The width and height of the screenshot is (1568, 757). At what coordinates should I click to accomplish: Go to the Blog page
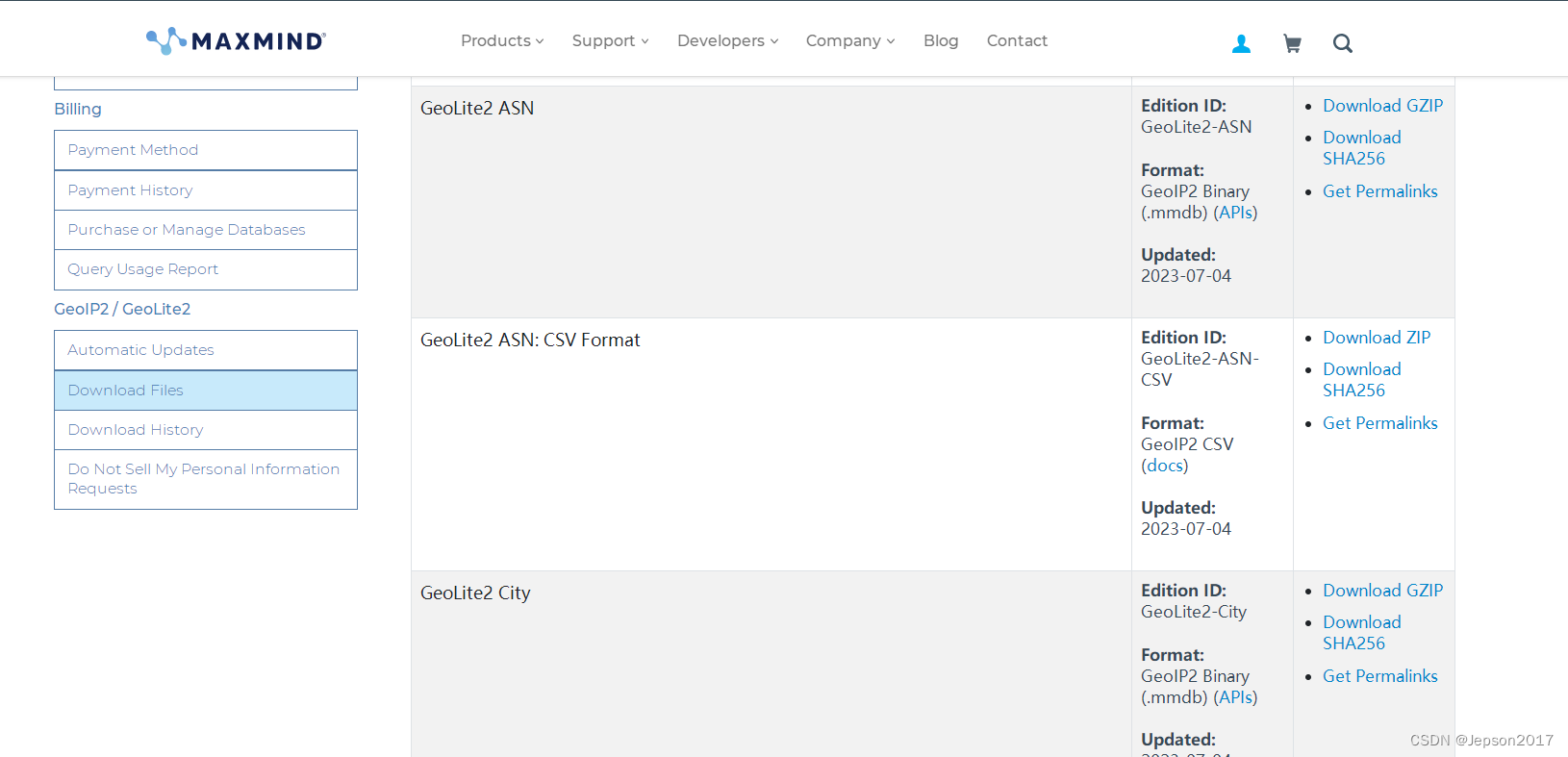[x=941, y=40]
